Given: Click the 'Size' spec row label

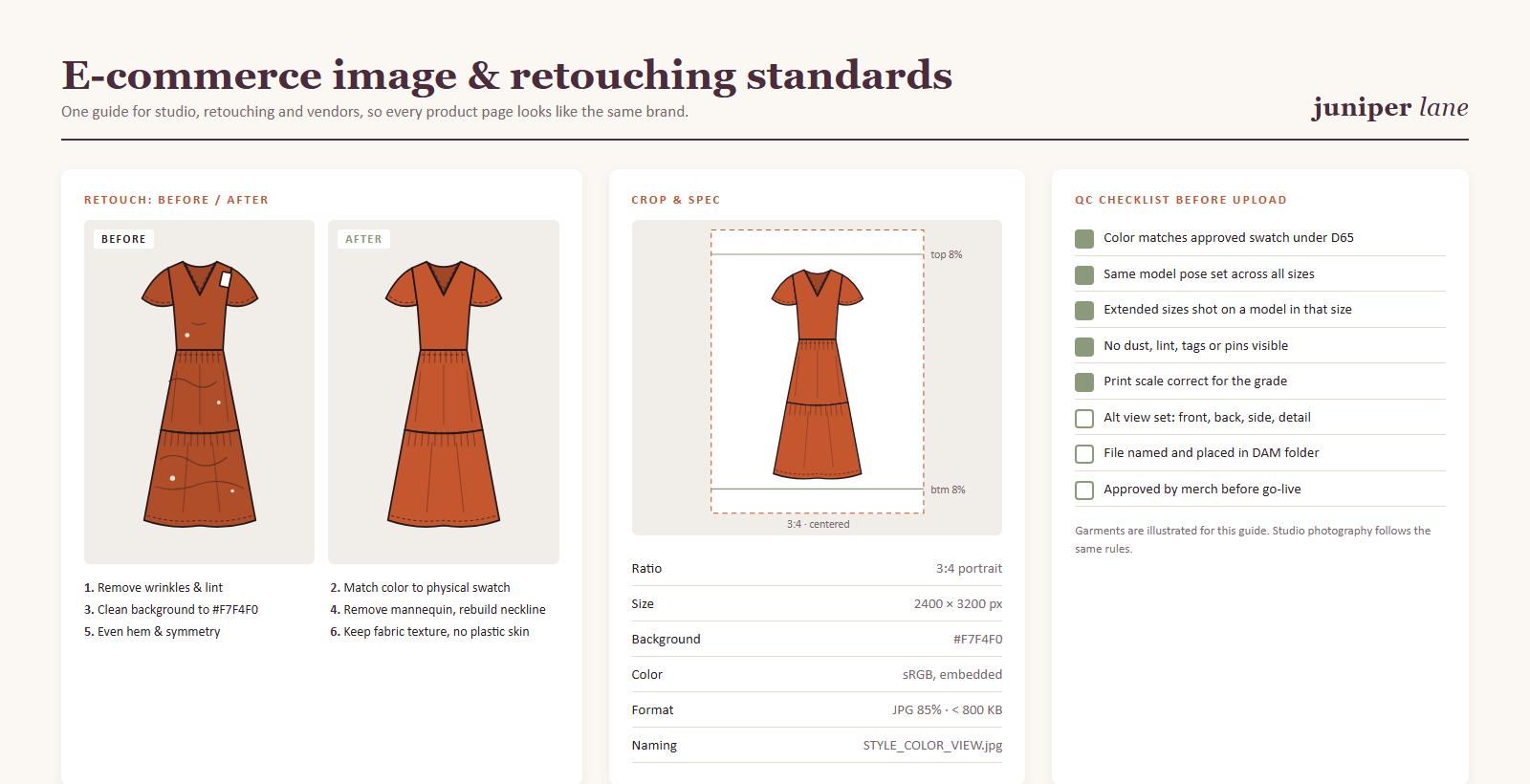Looking at the screenshot, I should coord(643,604).
